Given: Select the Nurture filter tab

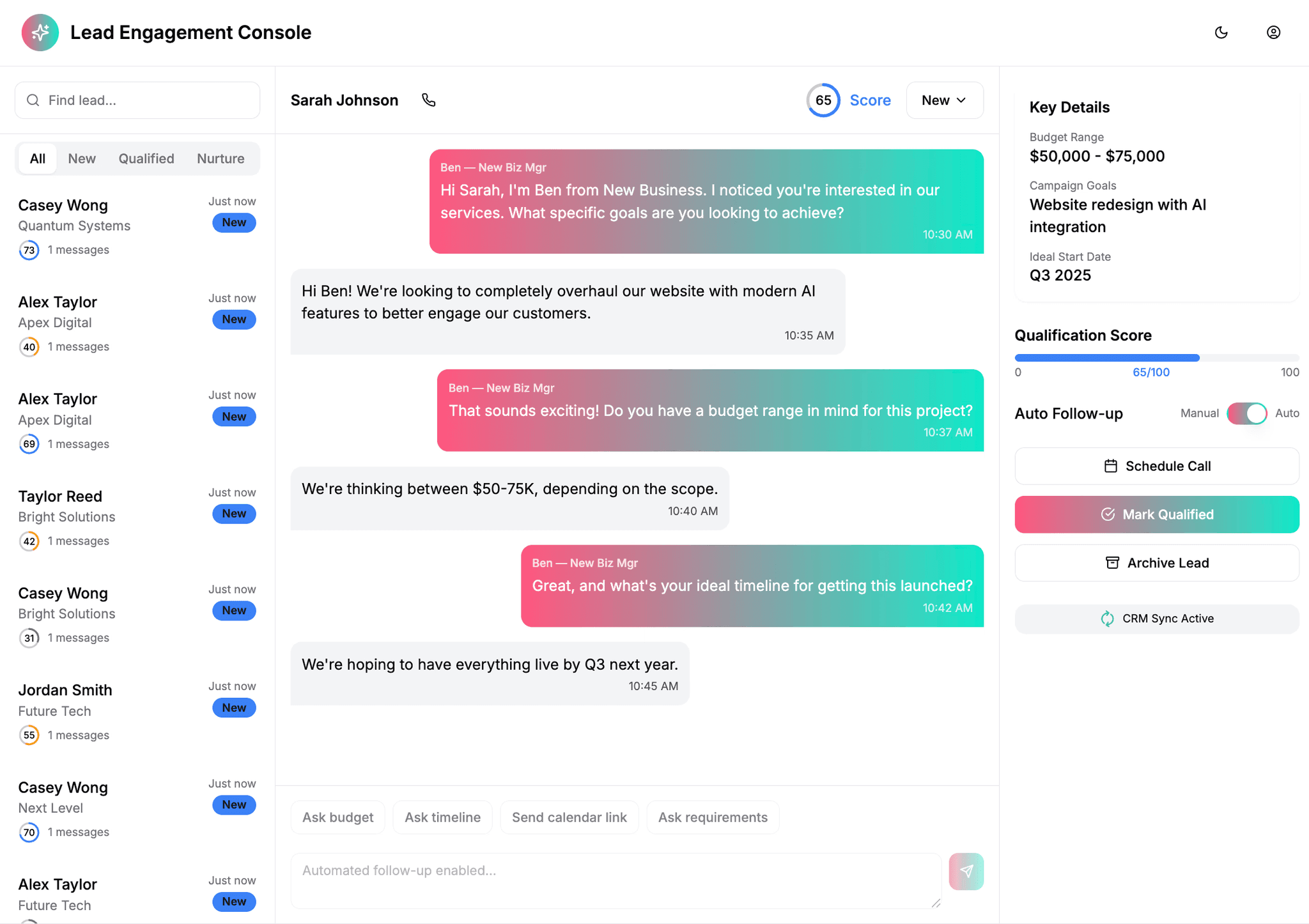Looking at the screenshot, I should point(221,158).
